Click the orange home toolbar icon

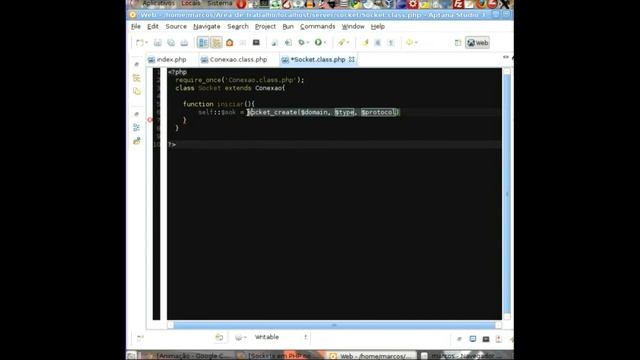pyautogui.click(x=229, y=42)
